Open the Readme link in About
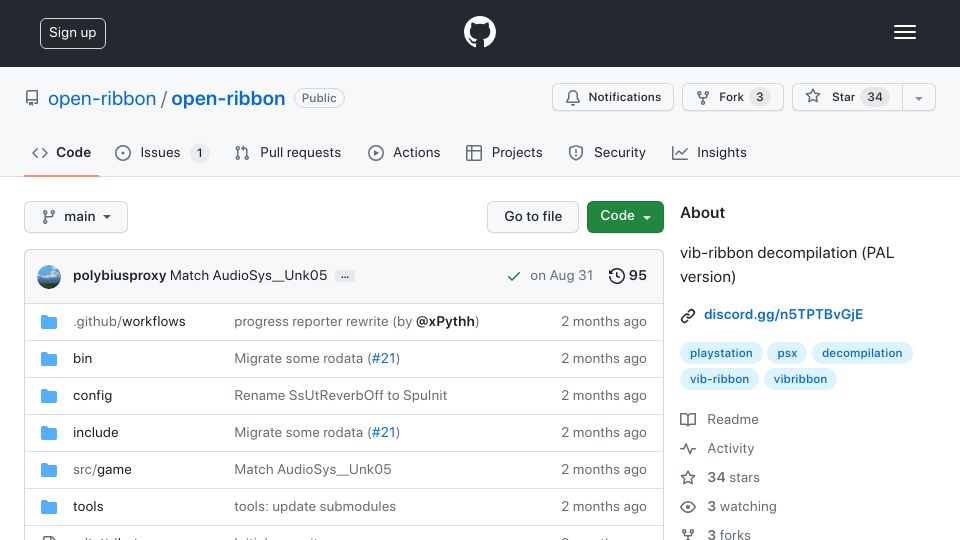The height and width of the screenshot is (540, 960). coord(733,419)
